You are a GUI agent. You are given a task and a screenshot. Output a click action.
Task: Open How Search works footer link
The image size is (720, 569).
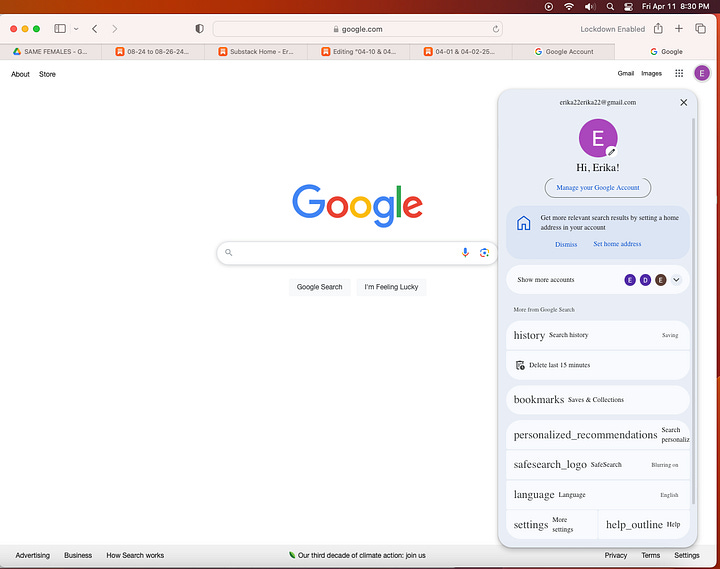click(135, 555)
